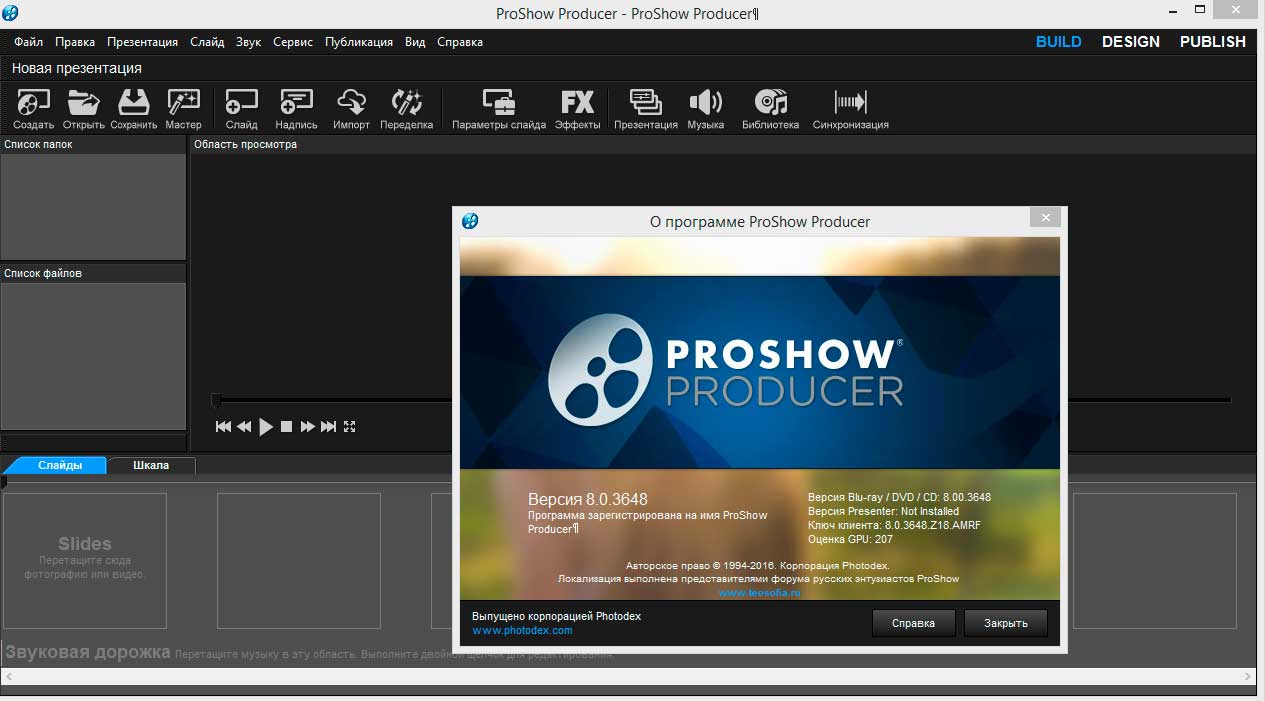
Task: Click the rewind playback button
Action: pyautogui.click(x=244, y=427)
